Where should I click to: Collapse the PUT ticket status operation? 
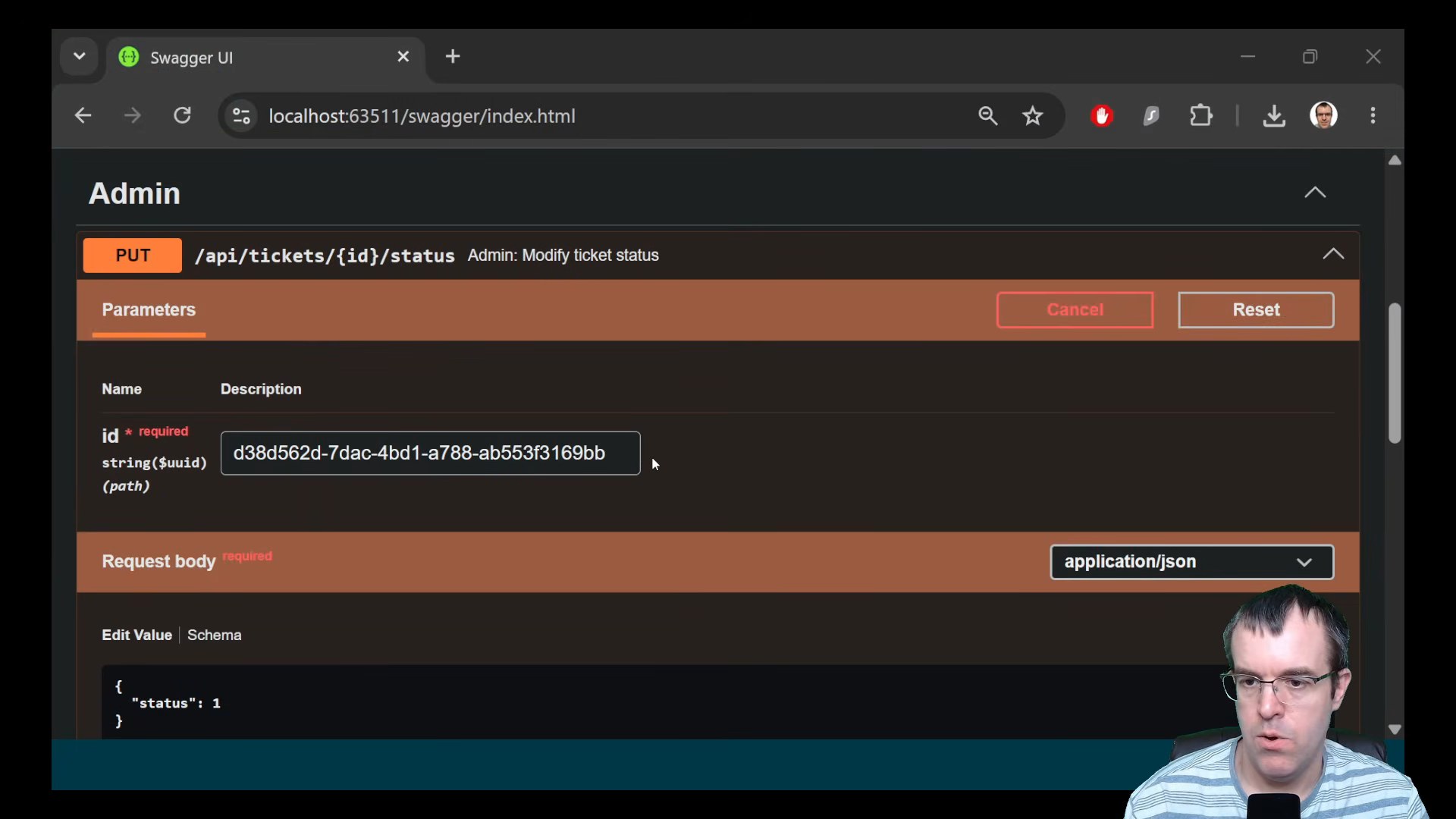[1333, 254]
